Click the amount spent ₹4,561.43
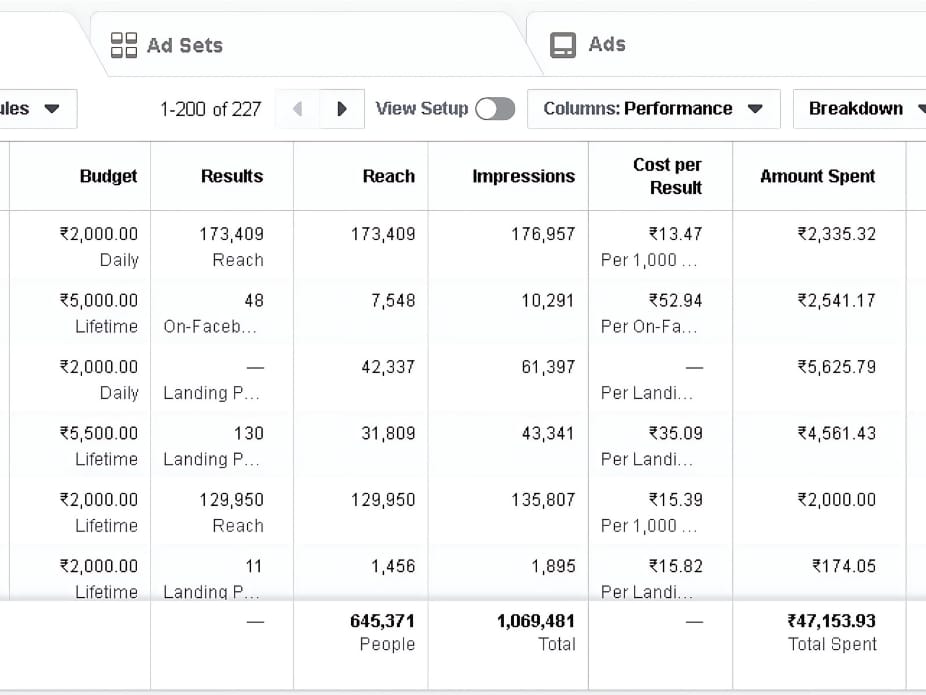The image size is (926, 695). tap(836, 433)
